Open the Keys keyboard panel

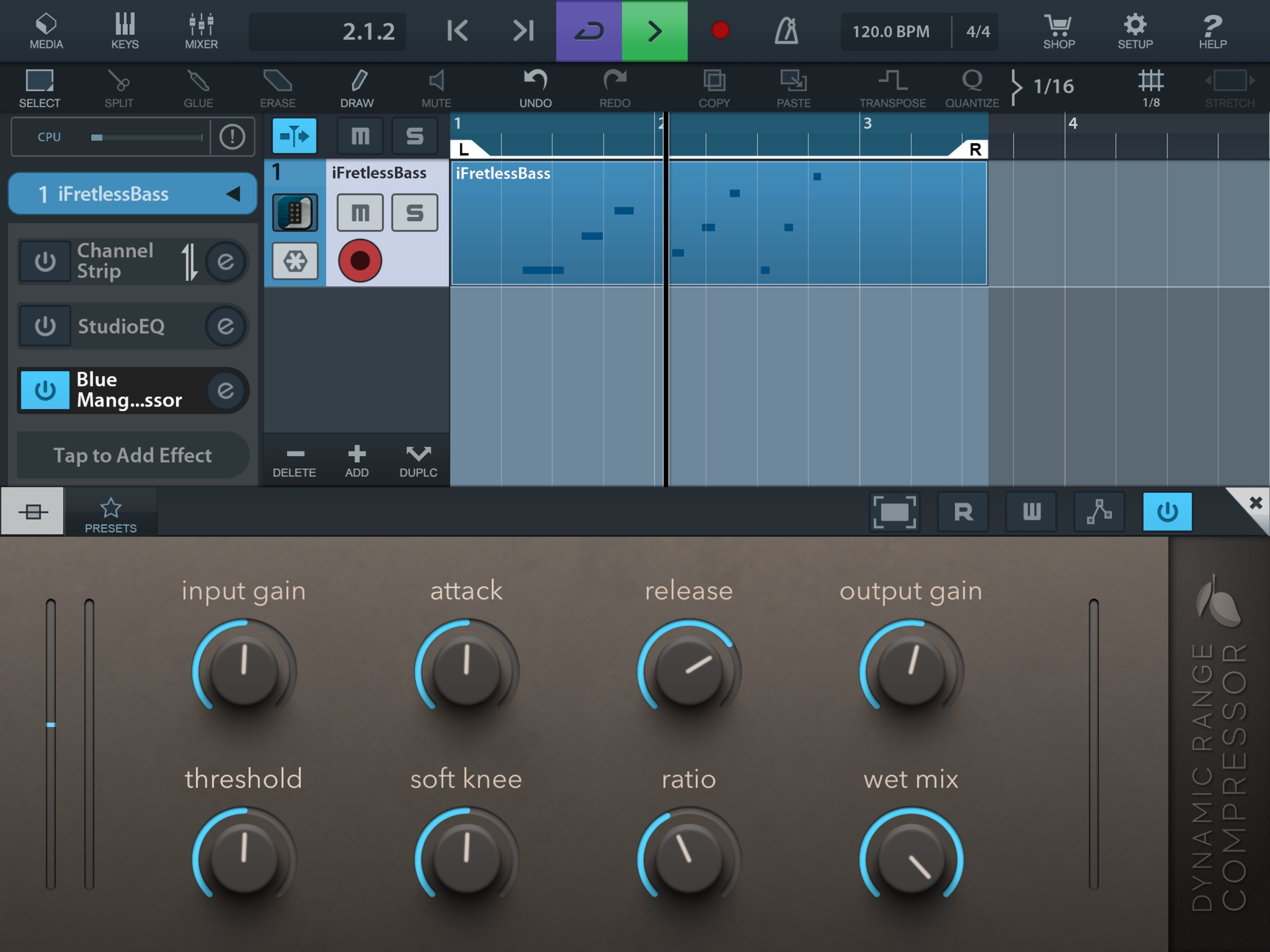125,30
